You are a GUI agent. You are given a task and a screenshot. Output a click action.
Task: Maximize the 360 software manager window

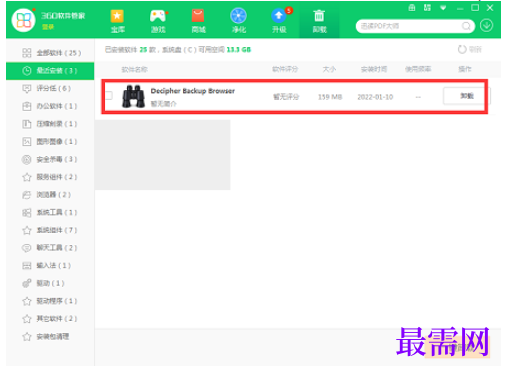(475, 8)
